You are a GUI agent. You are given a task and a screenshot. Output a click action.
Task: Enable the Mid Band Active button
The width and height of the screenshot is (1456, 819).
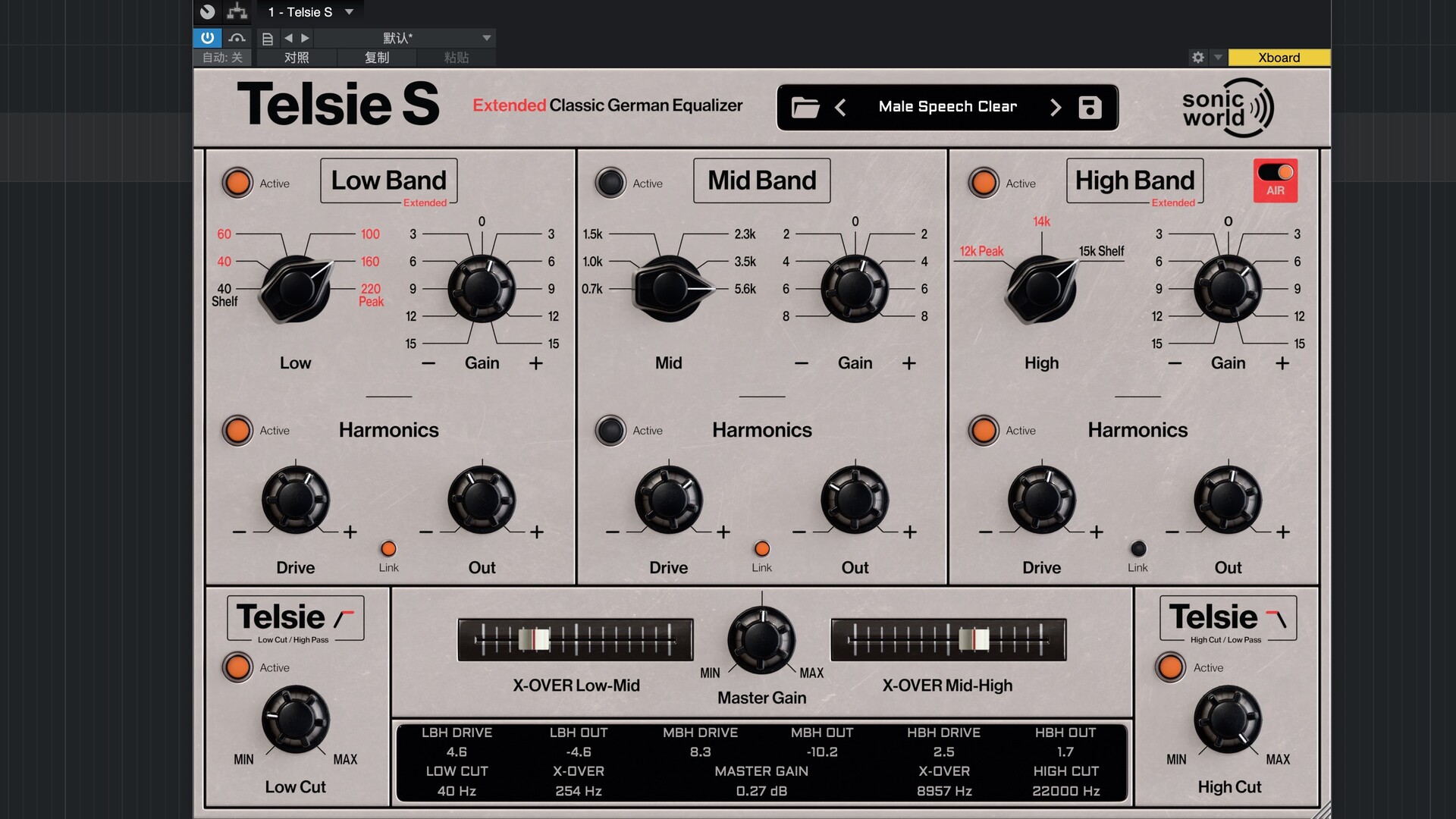point(610,183)
